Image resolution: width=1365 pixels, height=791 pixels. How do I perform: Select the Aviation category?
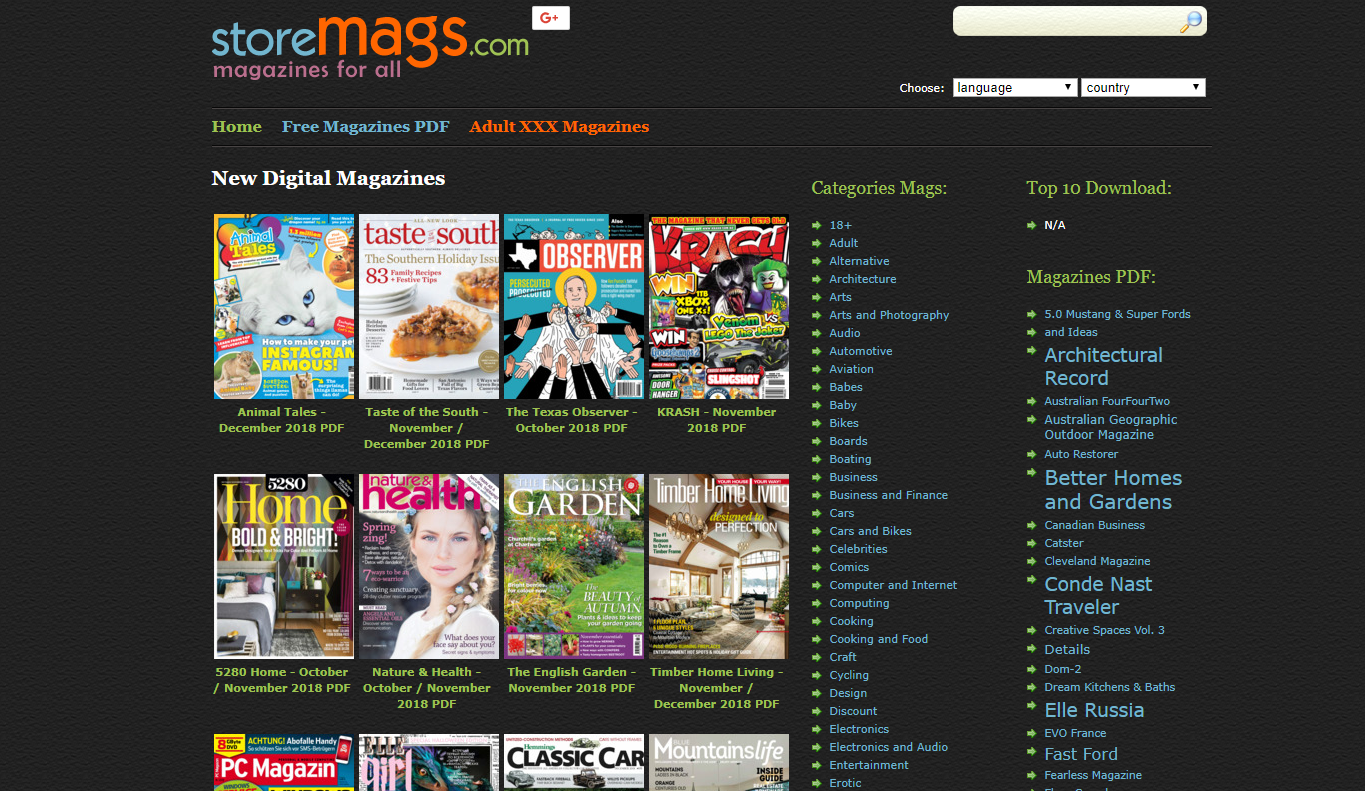click(852, 369)
